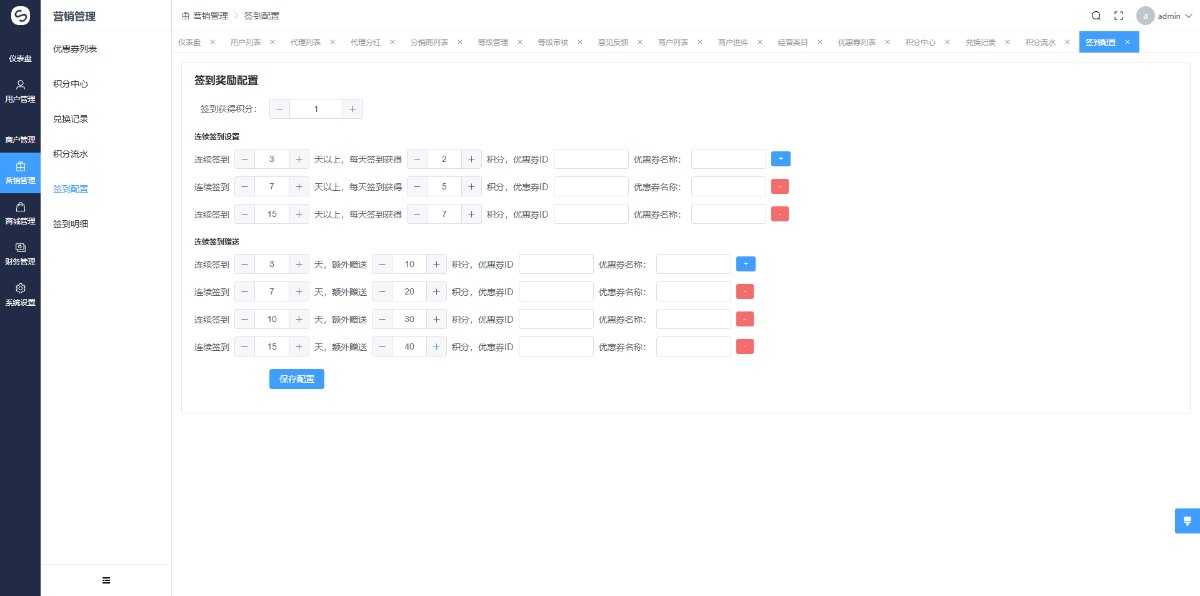
Task: Click the blue floating widget at right edge
Action: (1187, 521)
